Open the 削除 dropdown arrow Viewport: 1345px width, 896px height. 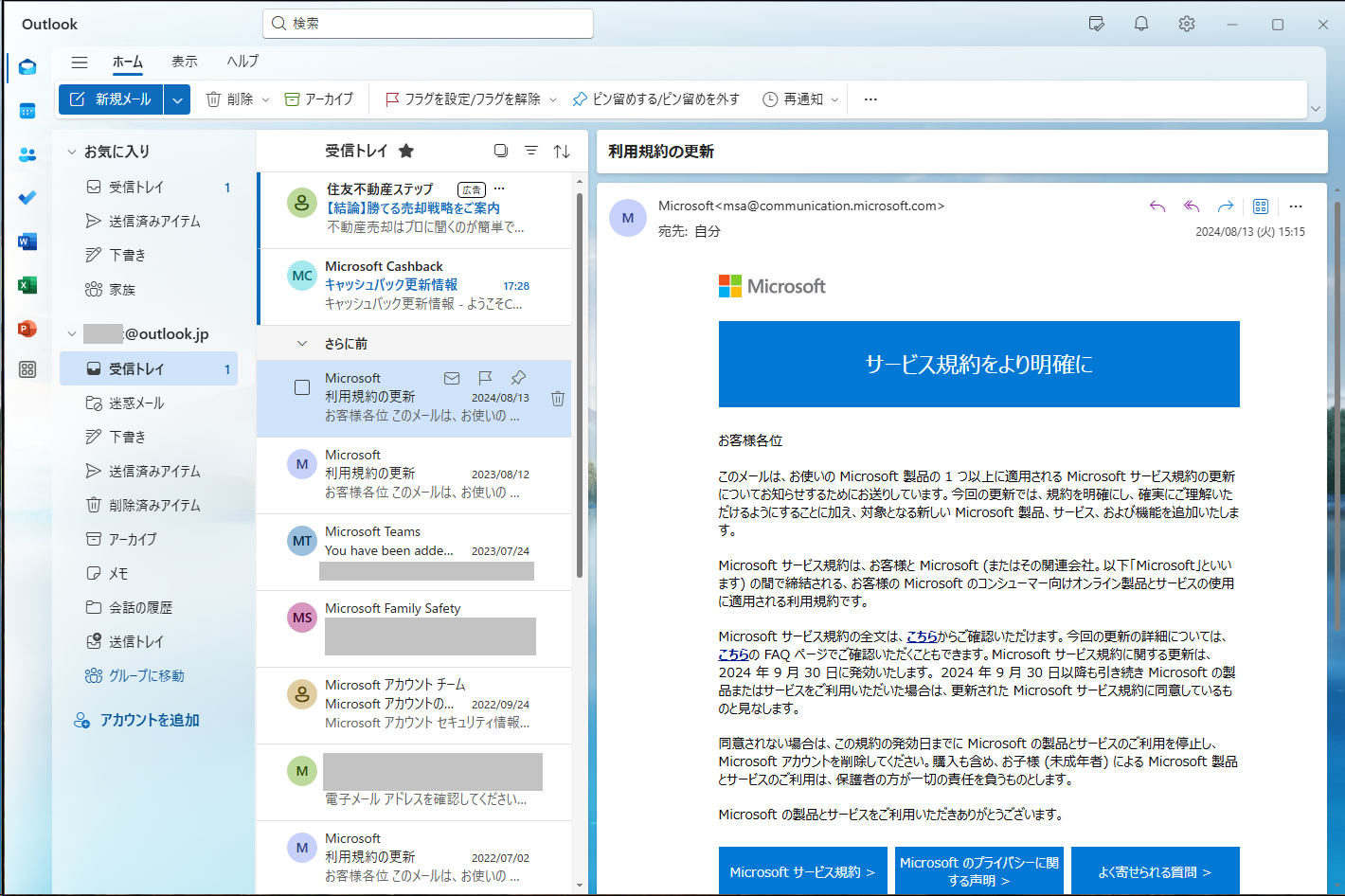coord(265,99)
